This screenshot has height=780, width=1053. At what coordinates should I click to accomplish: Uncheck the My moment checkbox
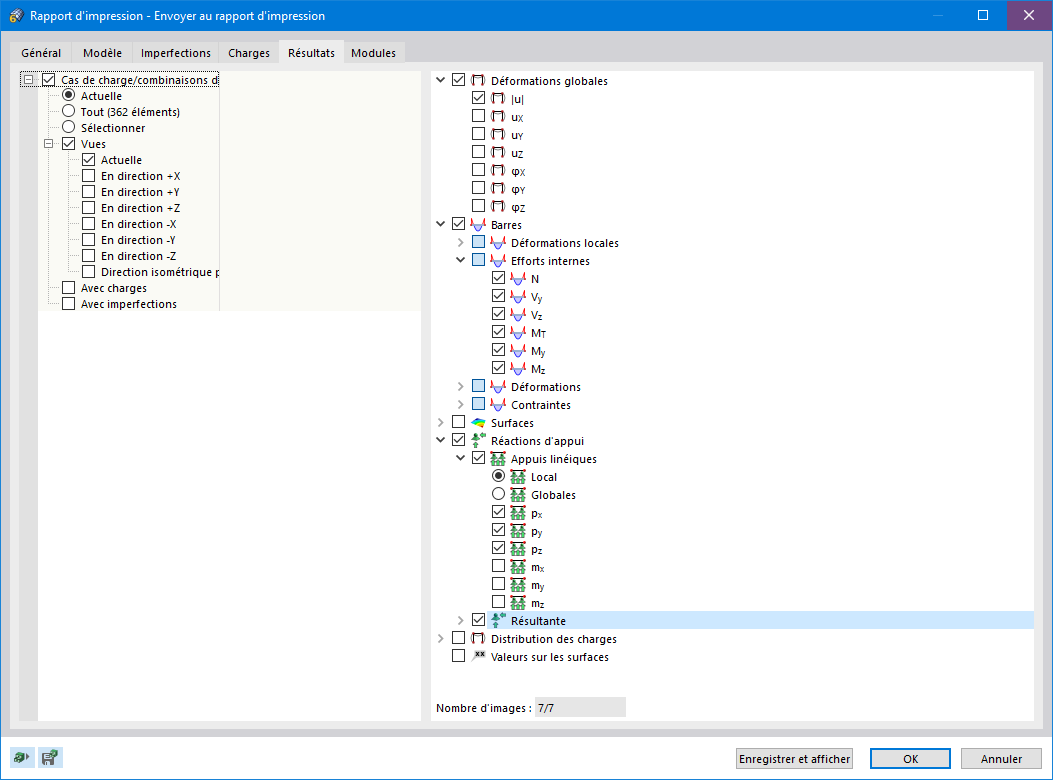coord(498,349)
